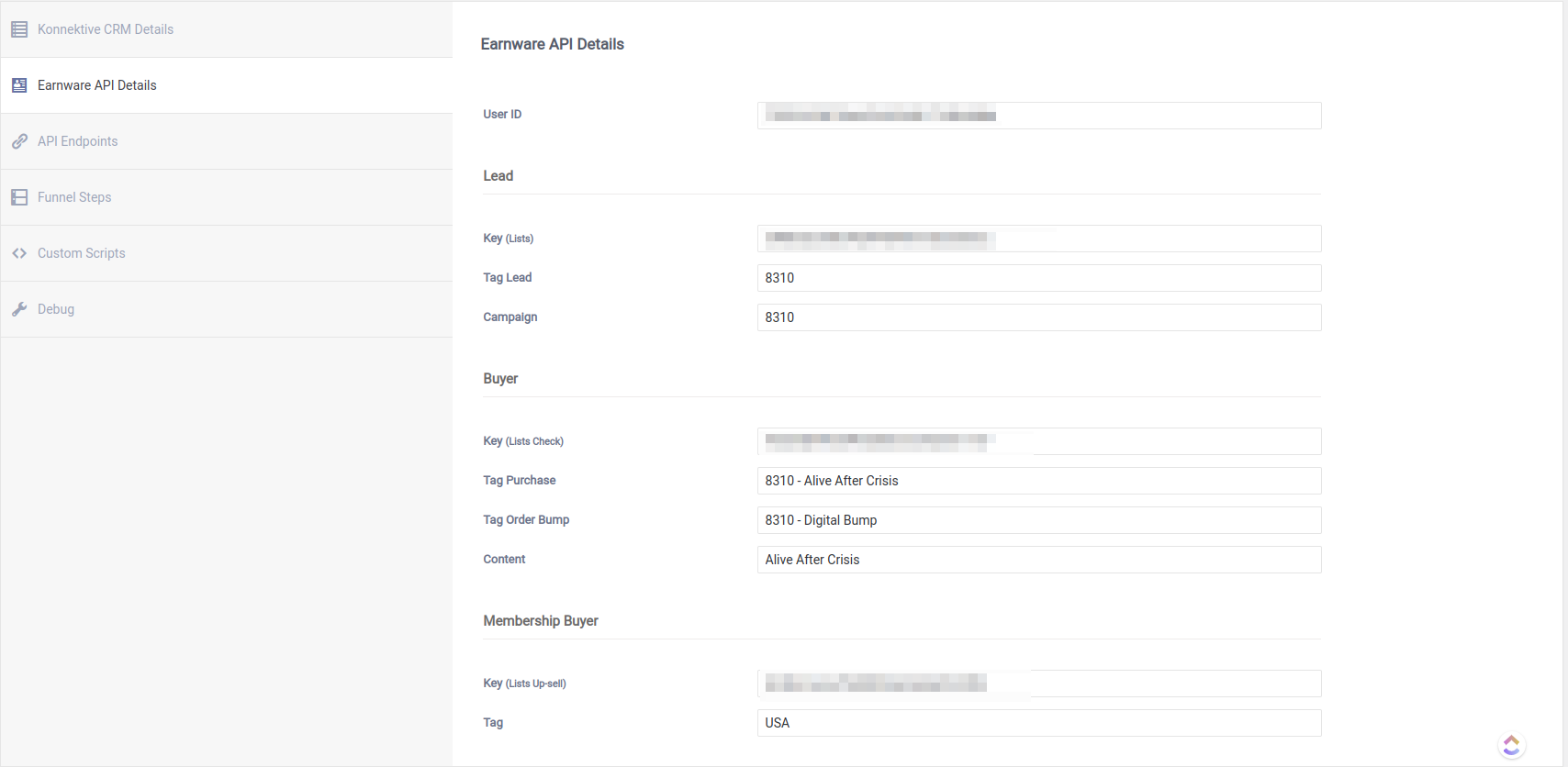Open the ClickUp floating widget icon
This screenshot has width=1568, height=767.
point(1511,745)
